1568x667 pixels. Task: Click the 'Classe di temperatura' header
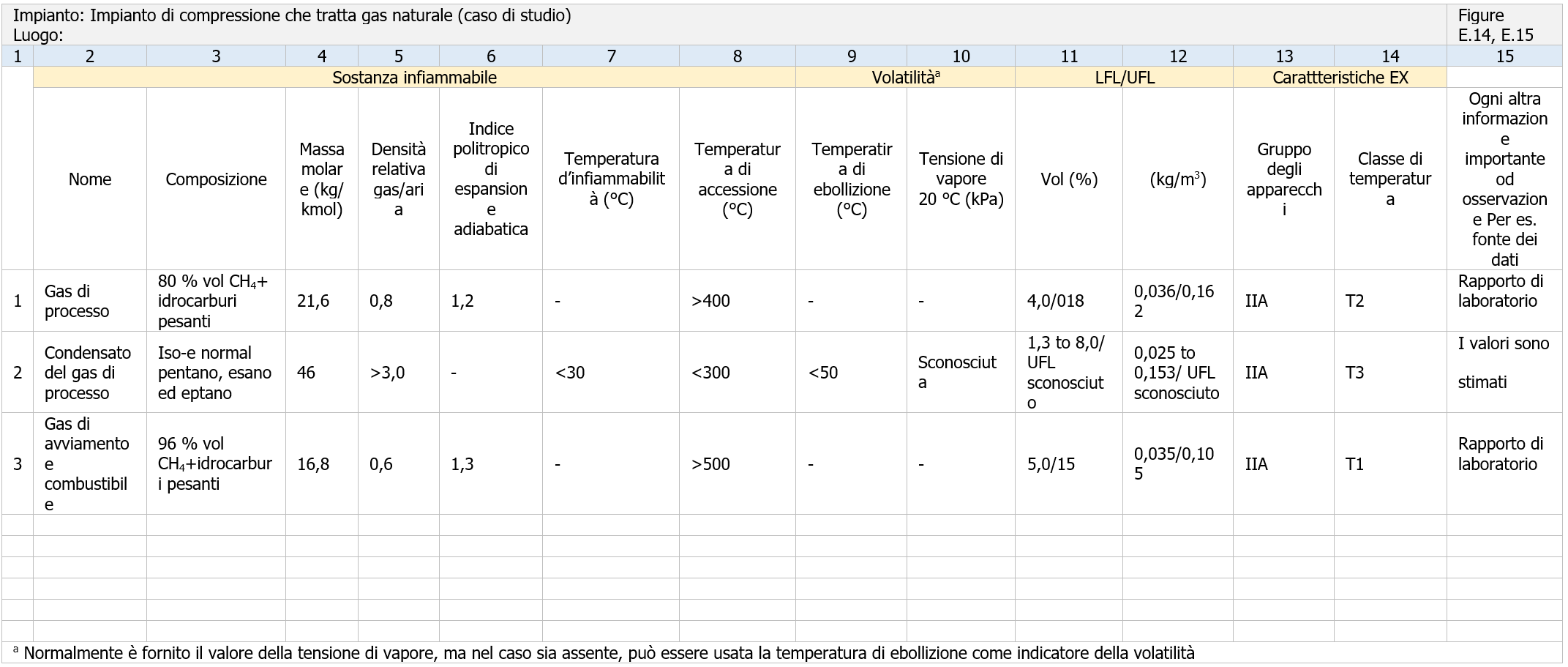pyautogui.click(x=1390, y=179)
